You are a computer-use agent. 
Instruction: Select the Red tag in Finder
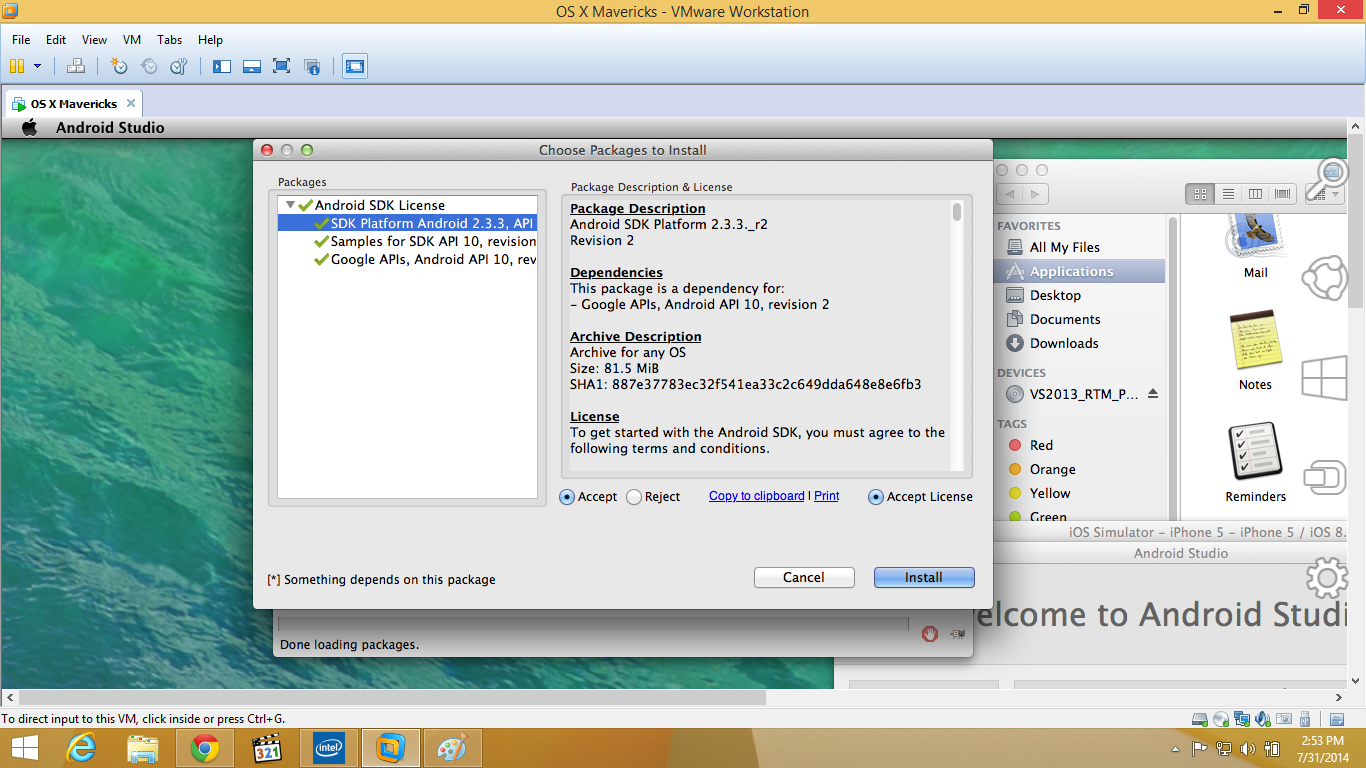click(1041, 445)
